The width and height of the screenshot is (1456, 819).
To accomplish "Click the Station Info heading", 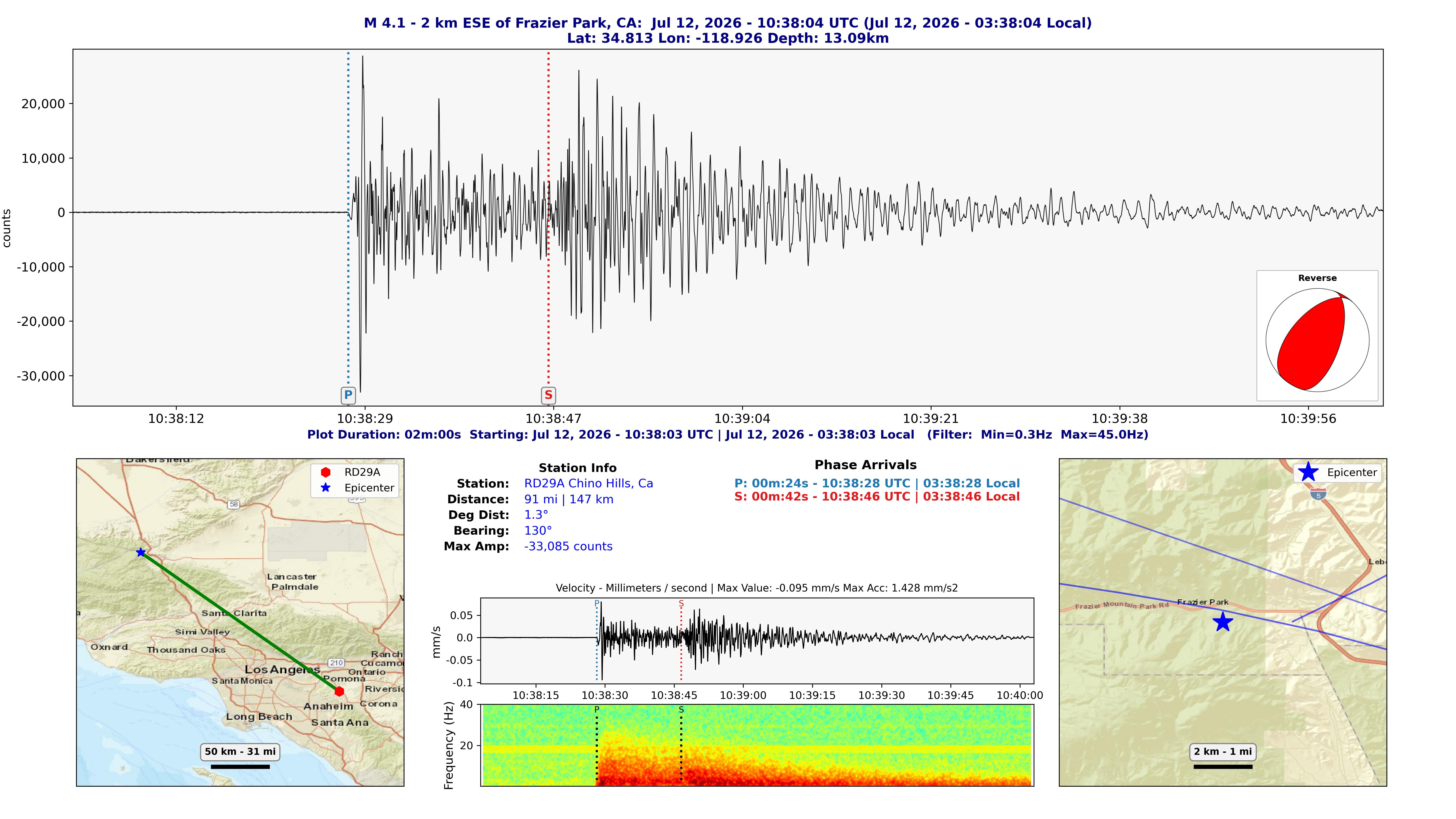I will [x=578, y=468].
